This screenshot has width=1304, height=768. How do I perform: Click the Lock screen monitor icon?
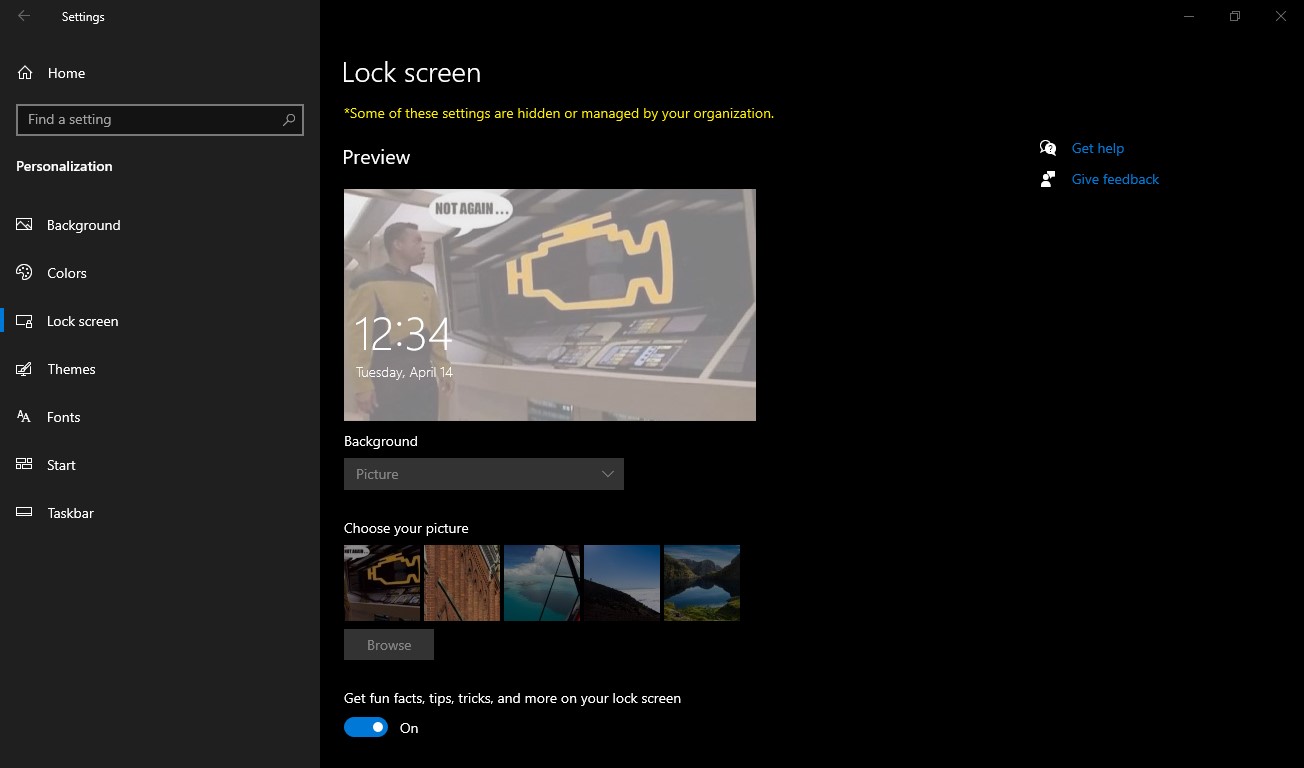pyautogui.click(x=25, y=321)
